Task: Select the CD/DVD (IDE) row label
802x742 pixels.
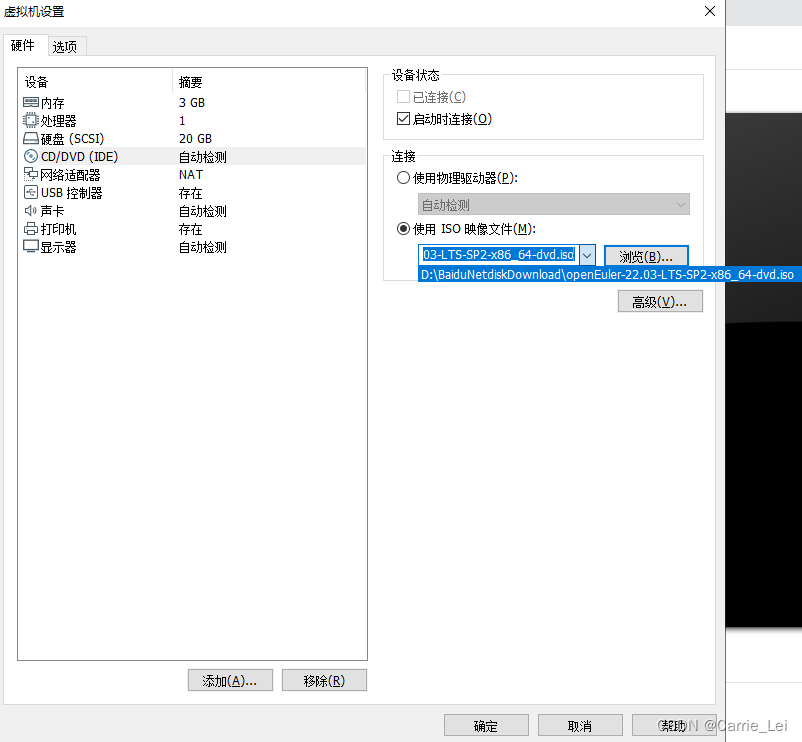Action: tap(79, 157)
